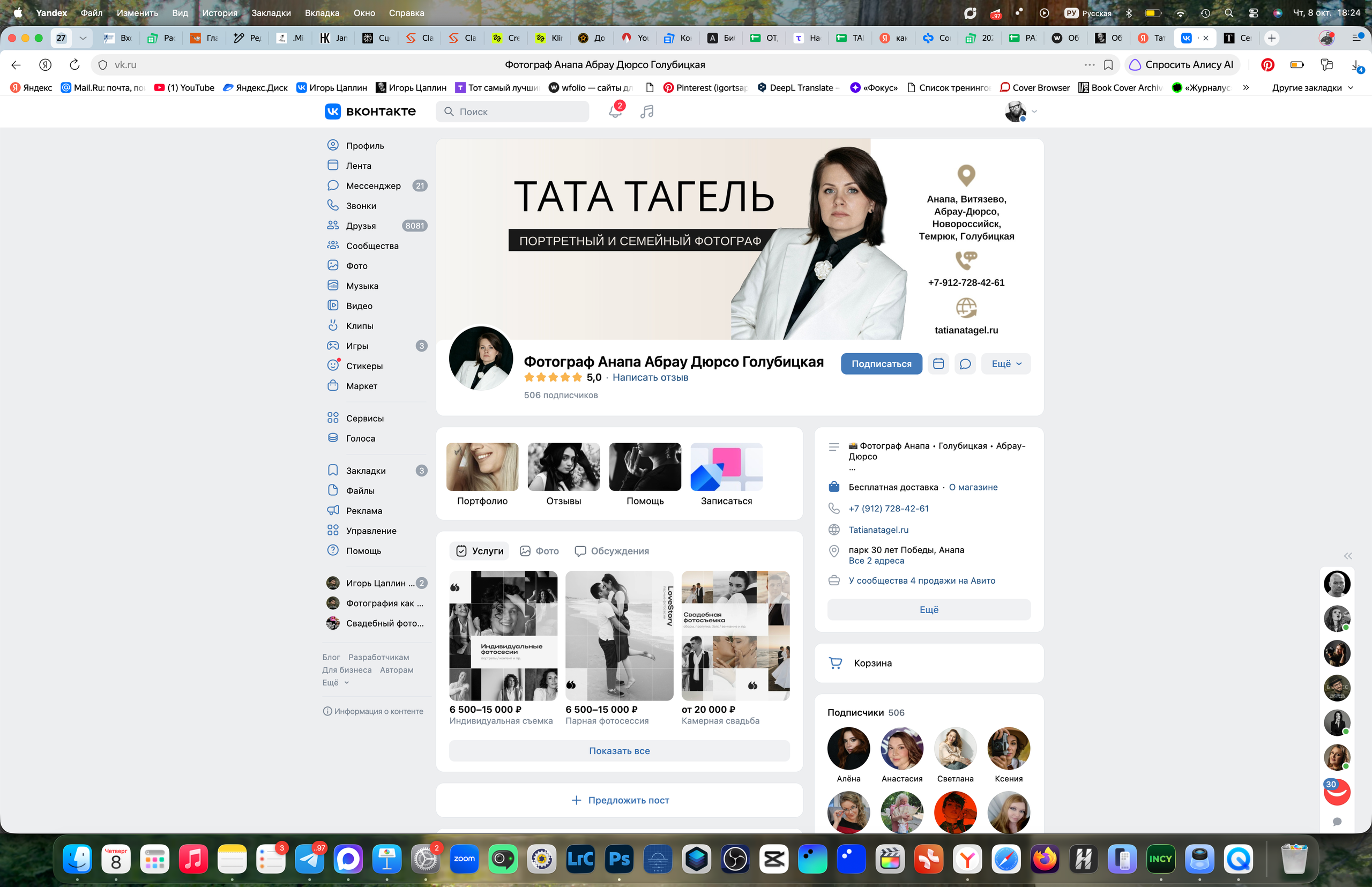1372x887 pixels.
Task: Switch to the Обсуждения tab
Action: click(612, 551)
